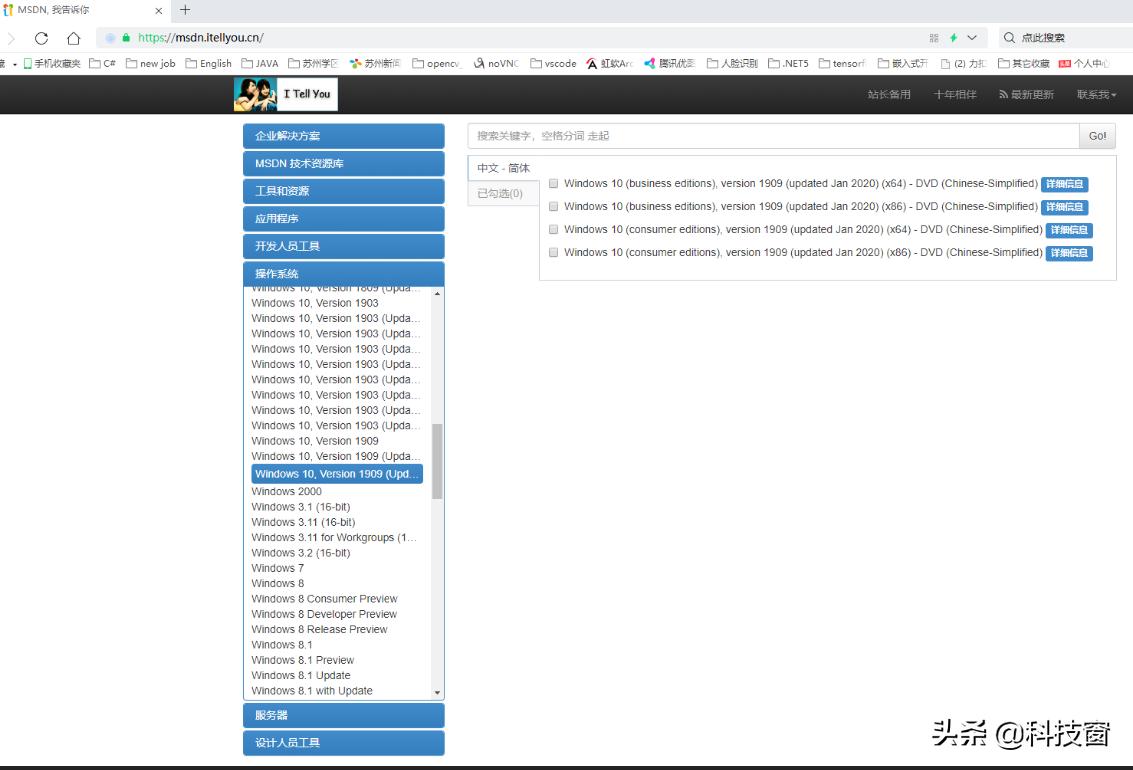This screenshot has height=770, width=1133.
Task: Collapse the 操作系统 category
Action: [x=343, y=273]
